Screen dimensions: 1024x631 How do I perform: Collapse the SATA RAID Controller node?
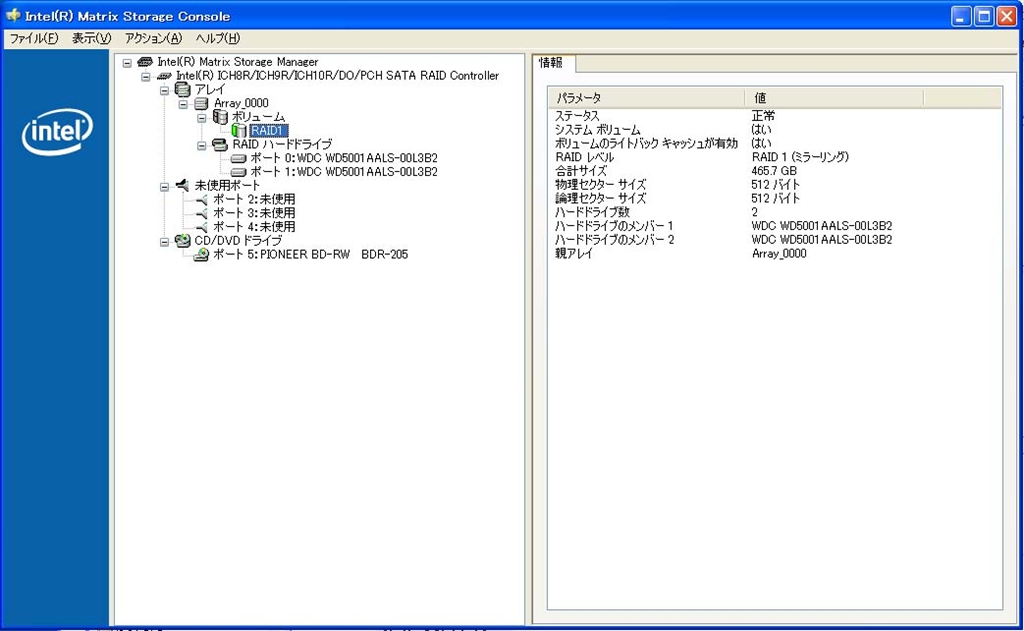point(146,76)
